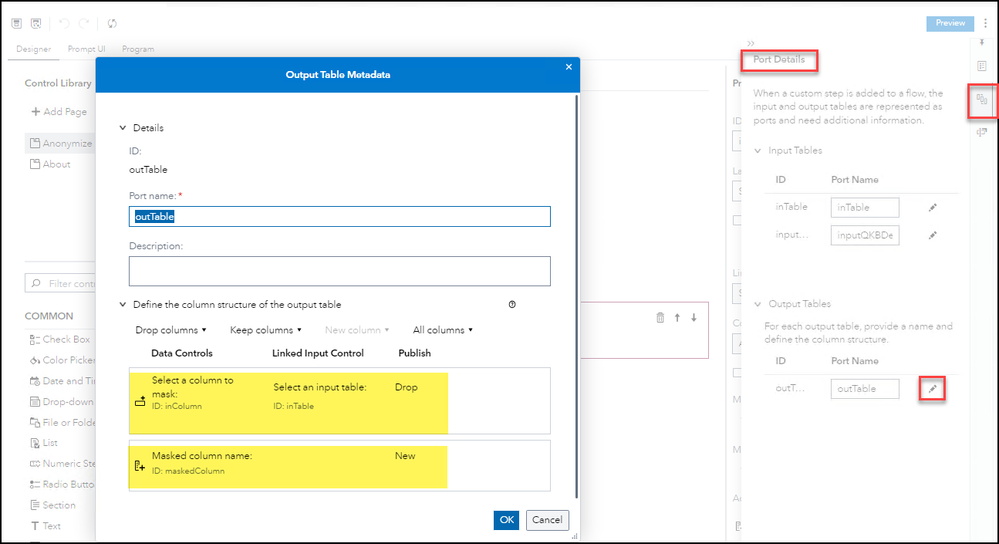This screenshot has width=999, height=544.
Task: Click the move down arrow icon
Action: tap(694, 317)
